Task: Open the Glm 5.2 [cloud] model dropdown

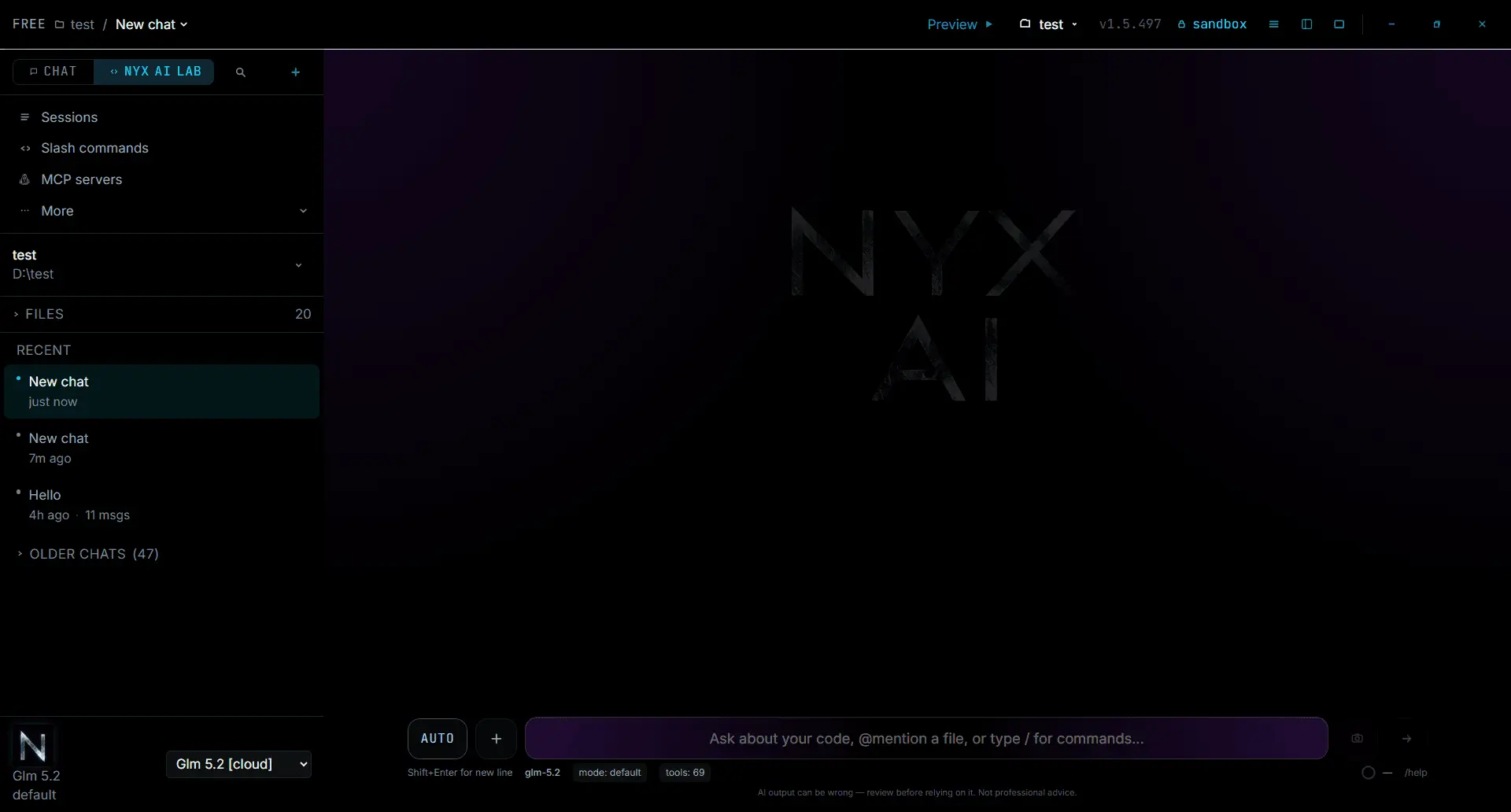Action: [x=238, y=764]
